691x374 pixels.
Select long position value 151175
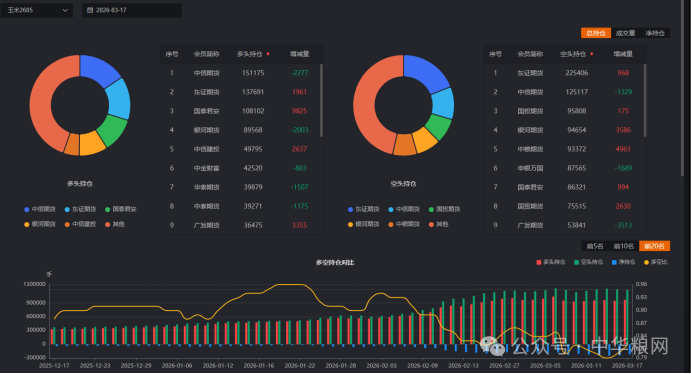(x=253, y=73)
